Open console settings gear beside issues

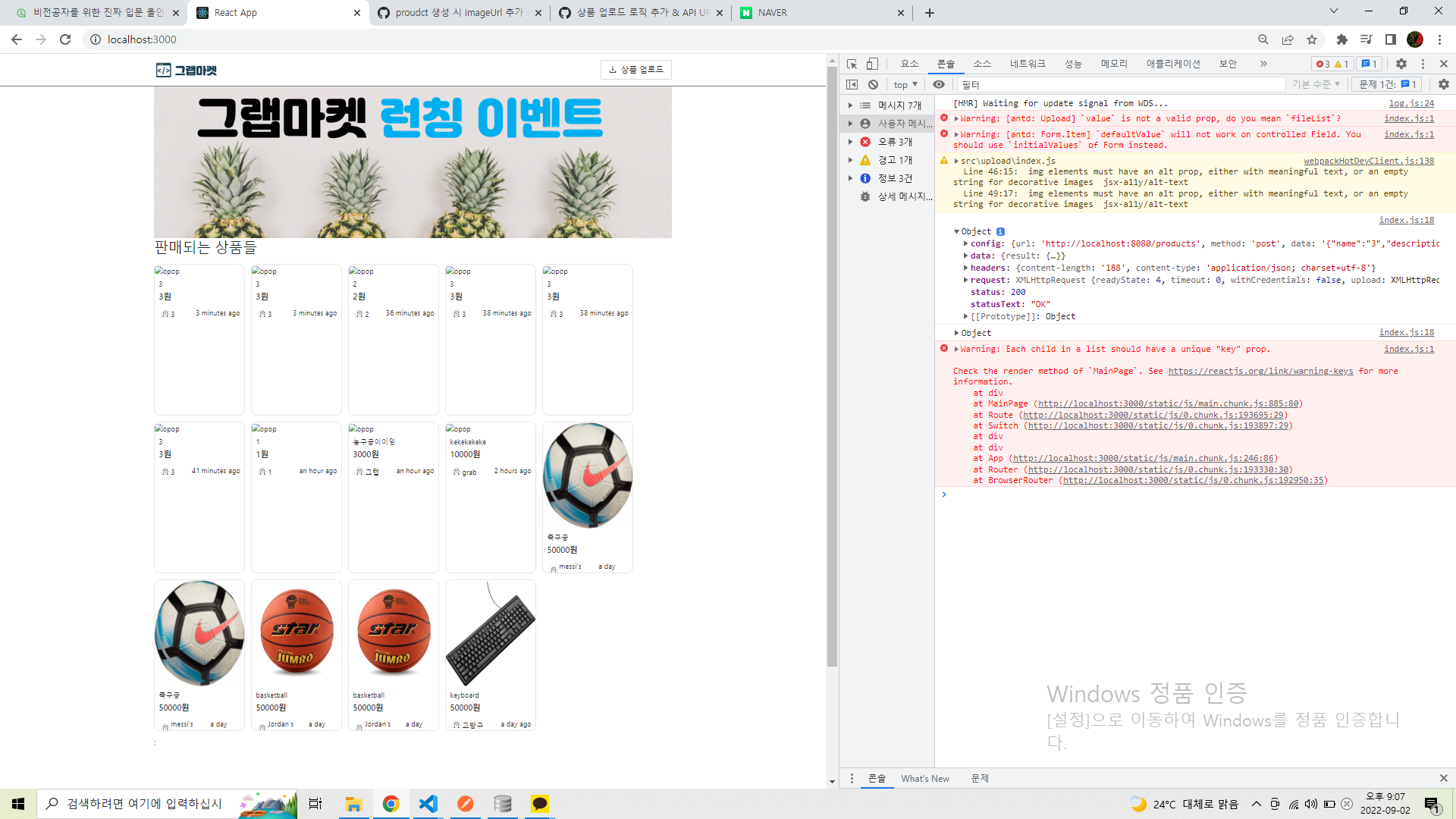pyautogui.click(x=1443, y=84)
